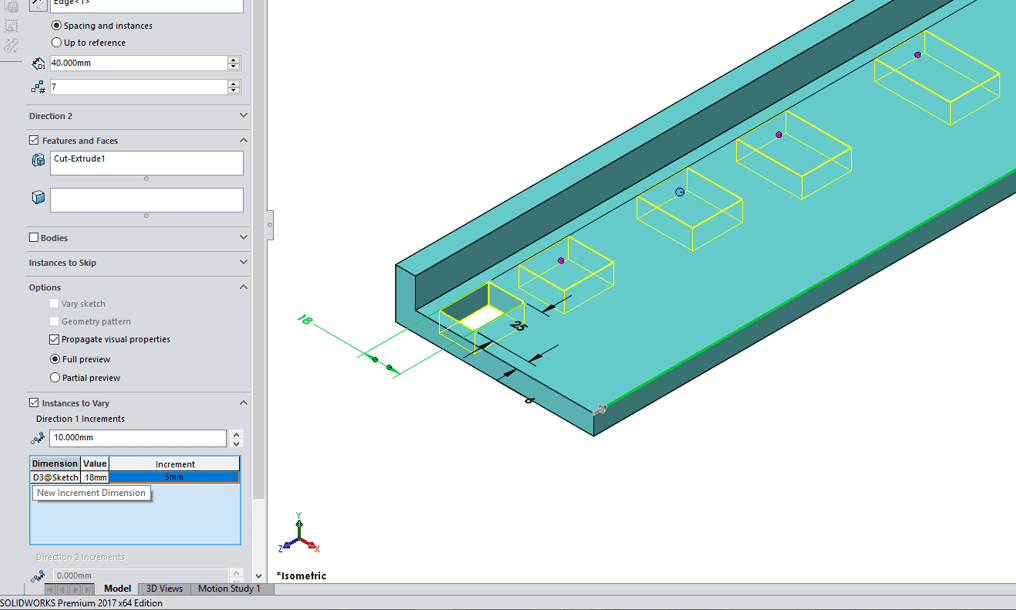Screen dimensions: 1016x610
Task: Increase the 40.000mm spacing with the spinner
Action: coord(234,59)
